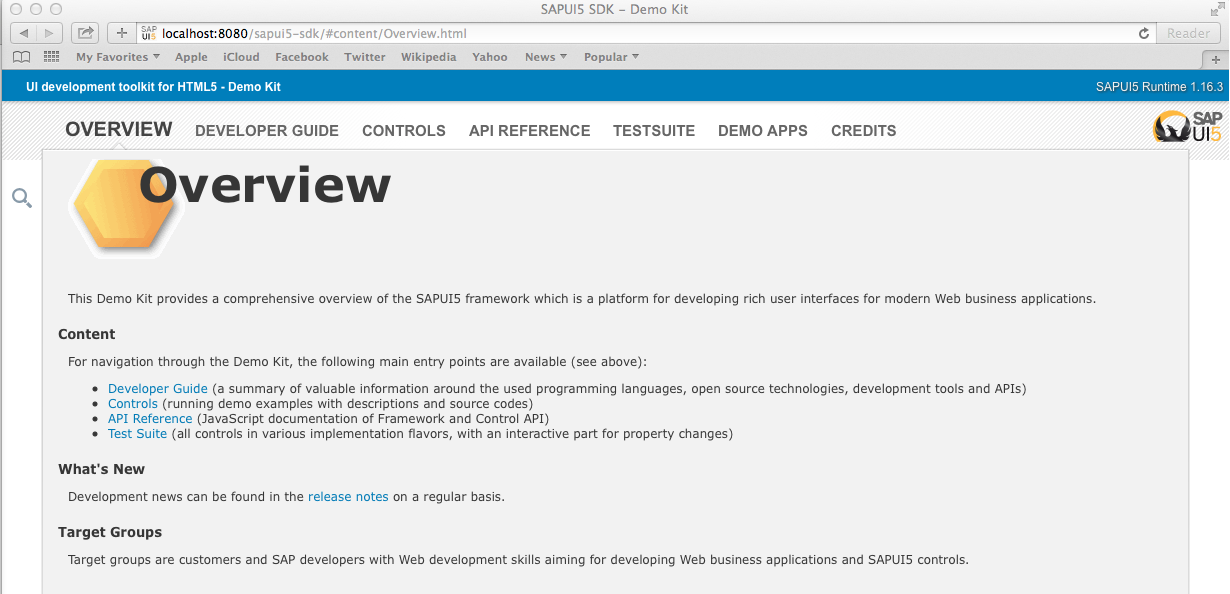This screenshot has width=1230, height=594.
Task: Click the large 'Overview' page heading
Action: click(265, 186)
